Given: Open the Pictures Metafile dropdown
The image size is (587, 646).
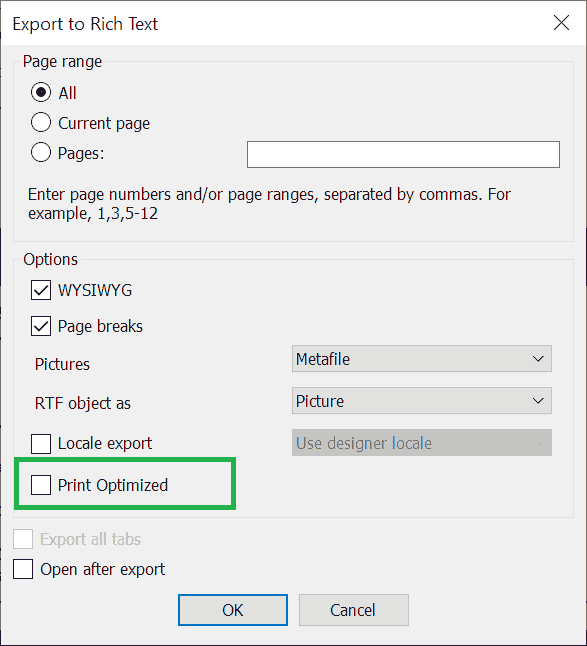Looking at the screenshot, I should pos(421,359).
